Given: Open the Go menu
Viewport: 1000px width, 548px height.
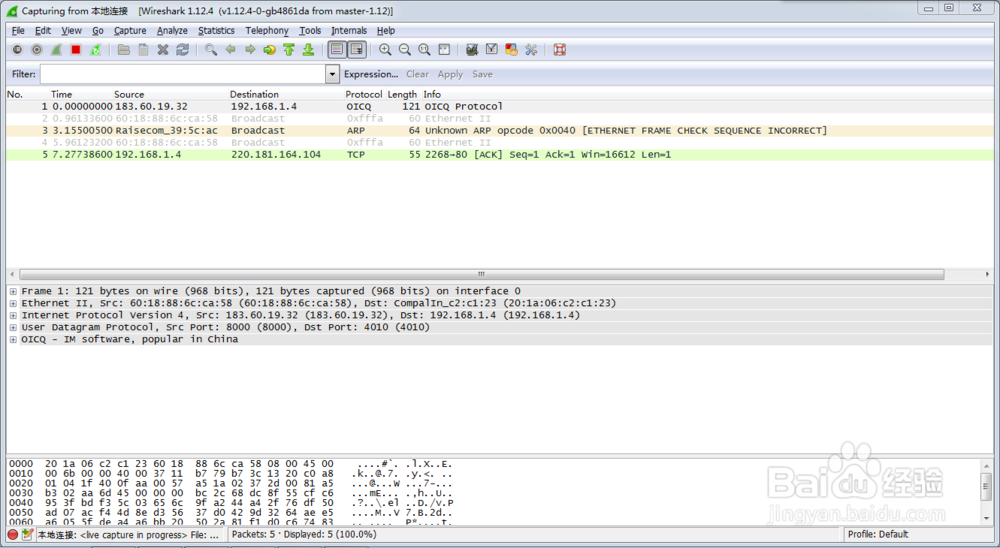Looking at the screenshot, I should pyautogui.click(x=98, y=31).
